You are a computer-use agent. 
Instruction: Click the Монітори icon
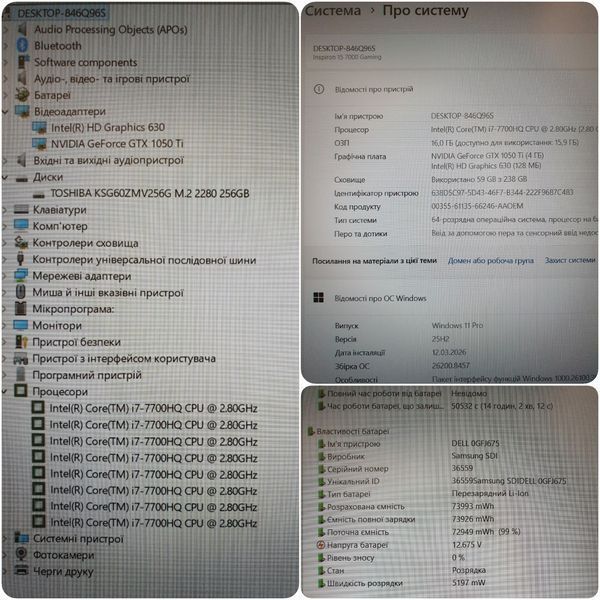21,325
